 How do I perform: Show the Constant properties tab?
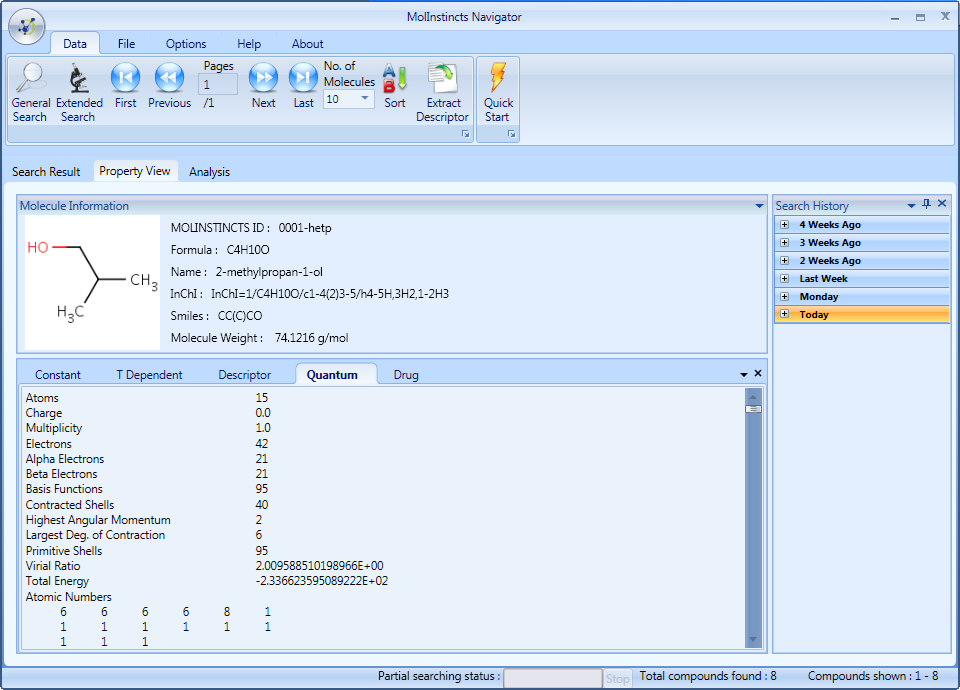(x=58, y=375)
